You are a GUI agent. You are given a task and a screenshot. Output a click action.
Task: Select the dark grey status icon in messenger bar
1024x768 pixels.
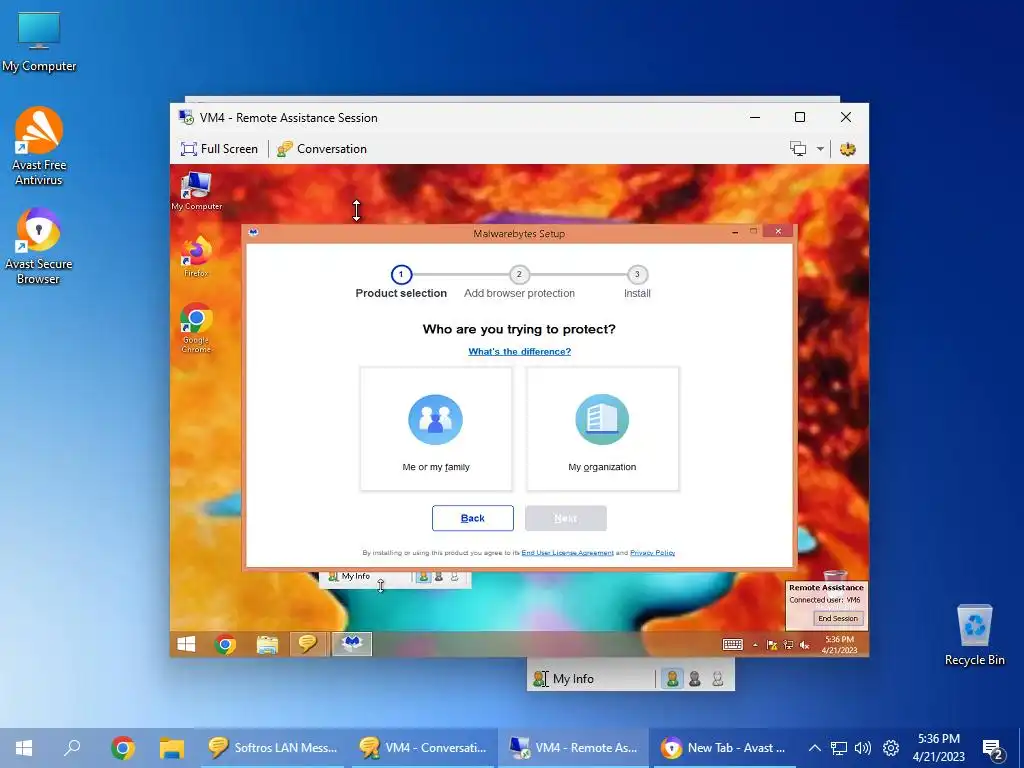(695, 679)
